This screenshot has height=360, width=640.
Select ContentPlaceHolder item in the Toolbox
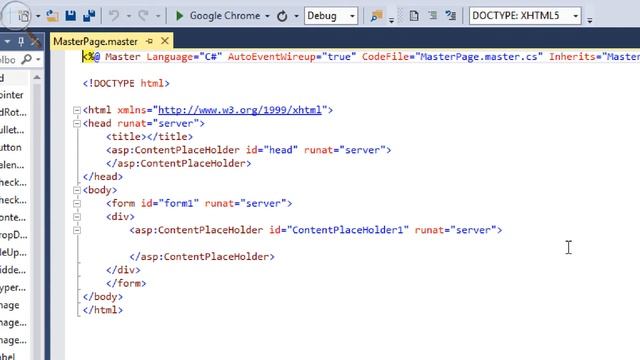(x=13, y=218)
